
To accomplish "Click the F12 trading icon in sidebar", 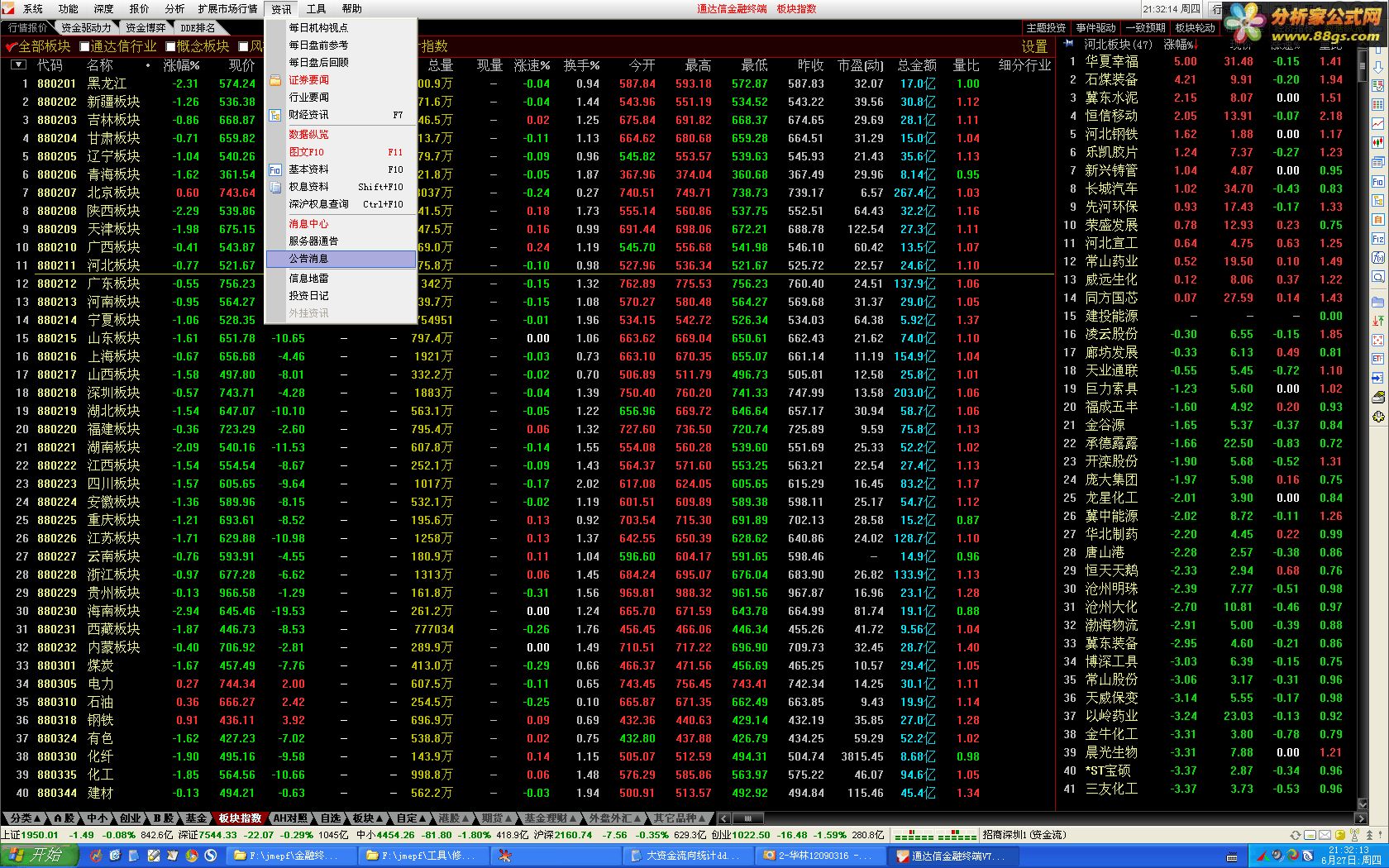I will 1378,239.
